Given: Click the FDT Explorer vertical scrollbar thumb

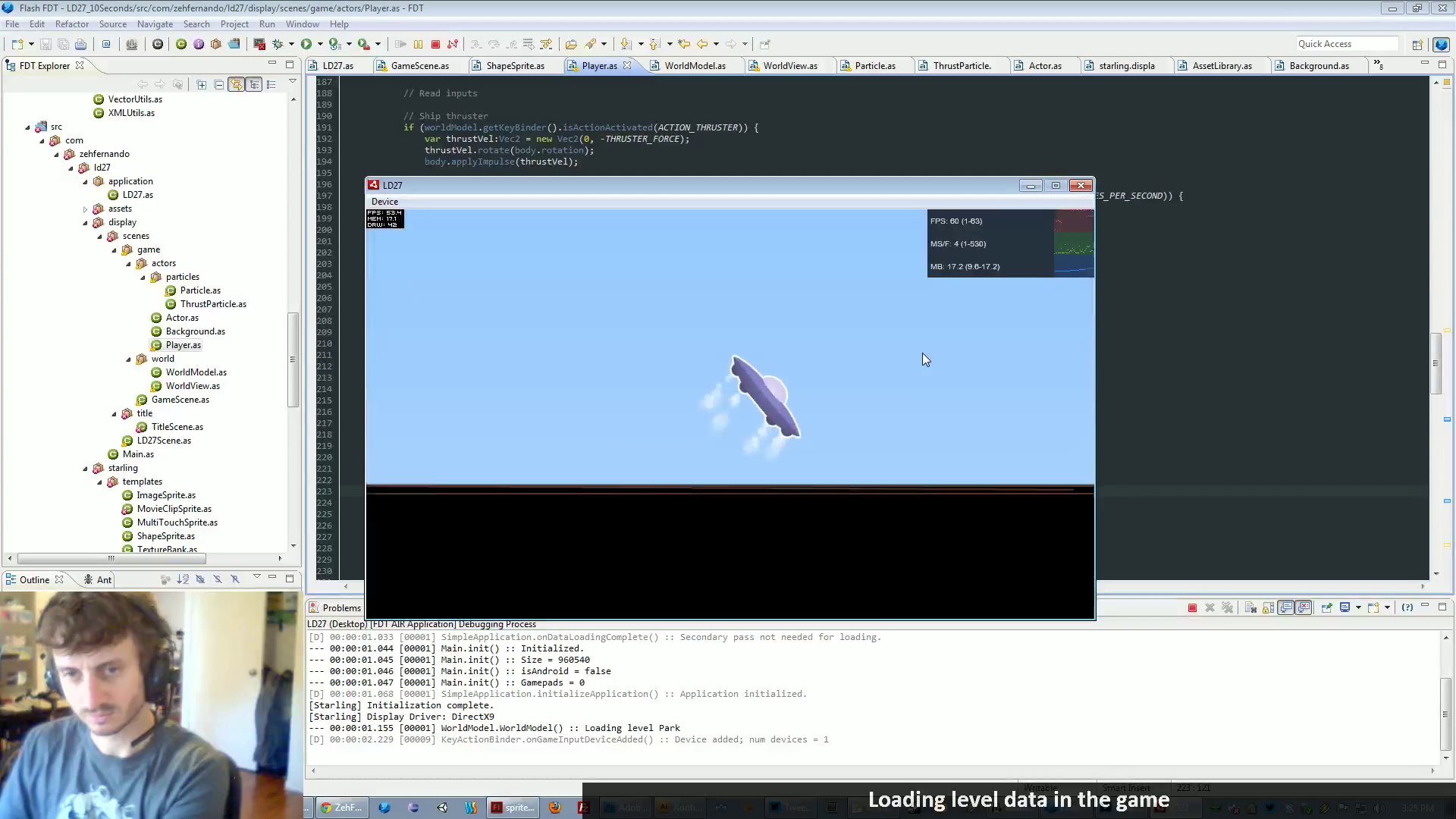Looking at the screenshot, I should 293,359.
